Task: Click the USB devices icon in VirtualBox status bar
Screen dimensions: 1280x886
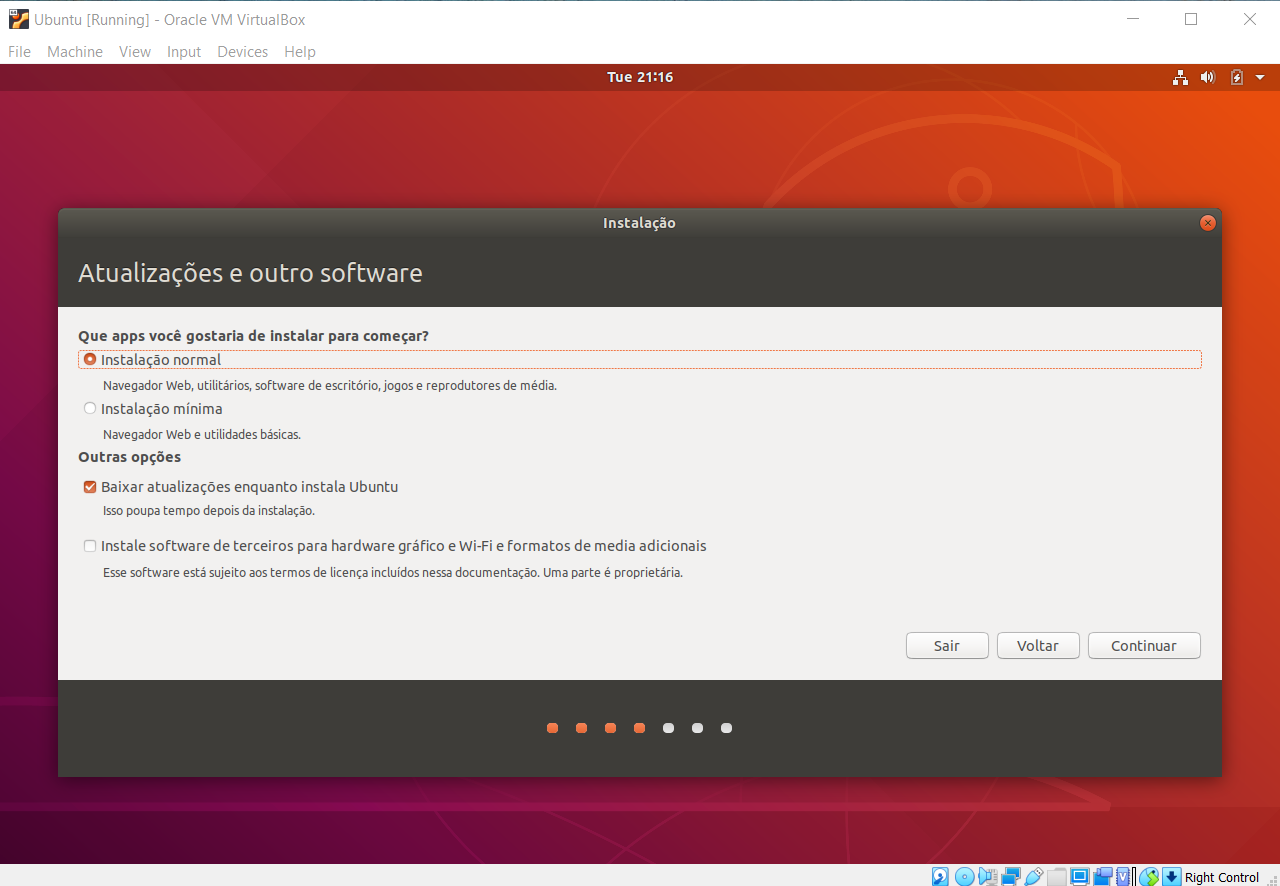Action: pos(1034,877)
